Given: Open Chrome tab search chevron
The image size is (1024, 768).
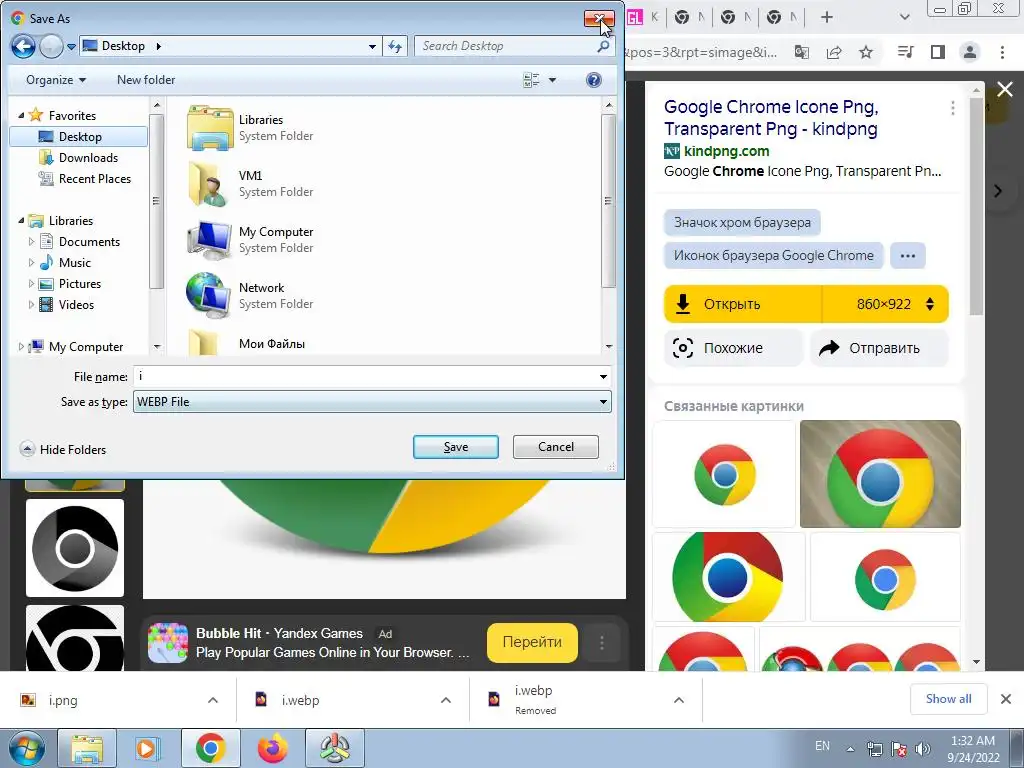Looking at the screenshot, I should (x=904, y=18).
